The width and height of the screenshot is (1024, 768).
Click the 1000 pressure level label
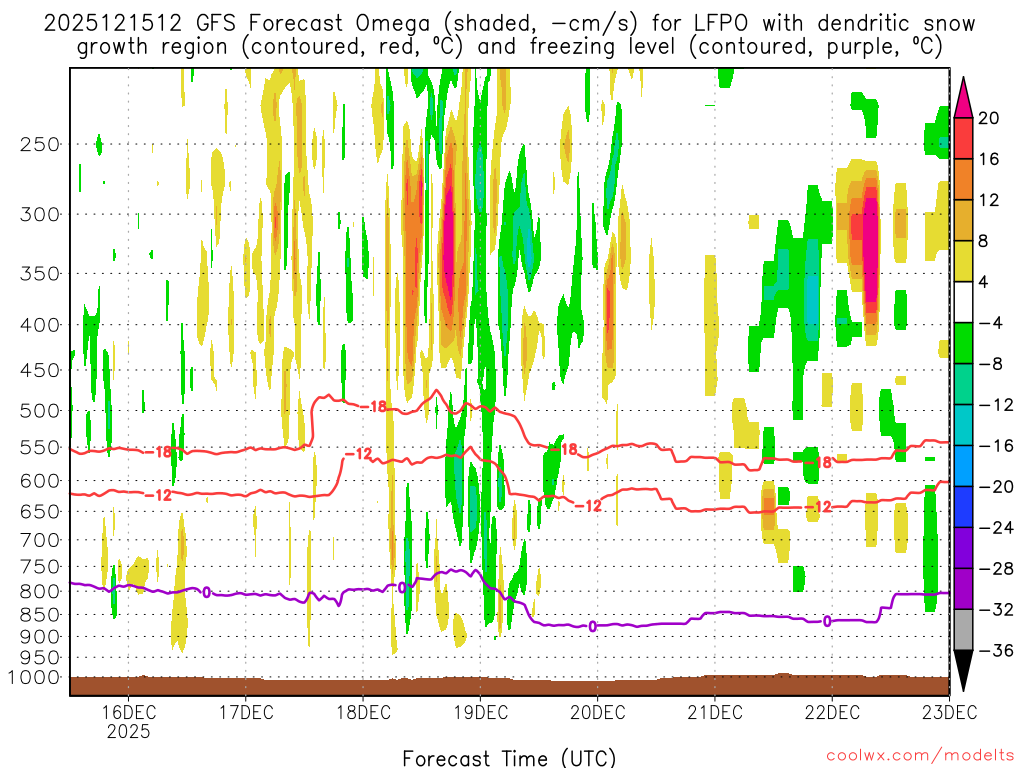(x=36, y=677)
